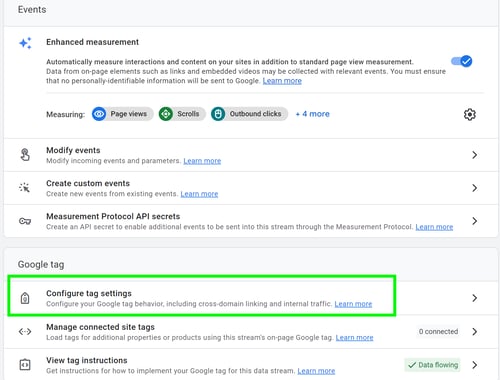Viewport: 500px width, 380px height.
Task: Expand Create custom events chevron
Action: [x=475, y=188]
